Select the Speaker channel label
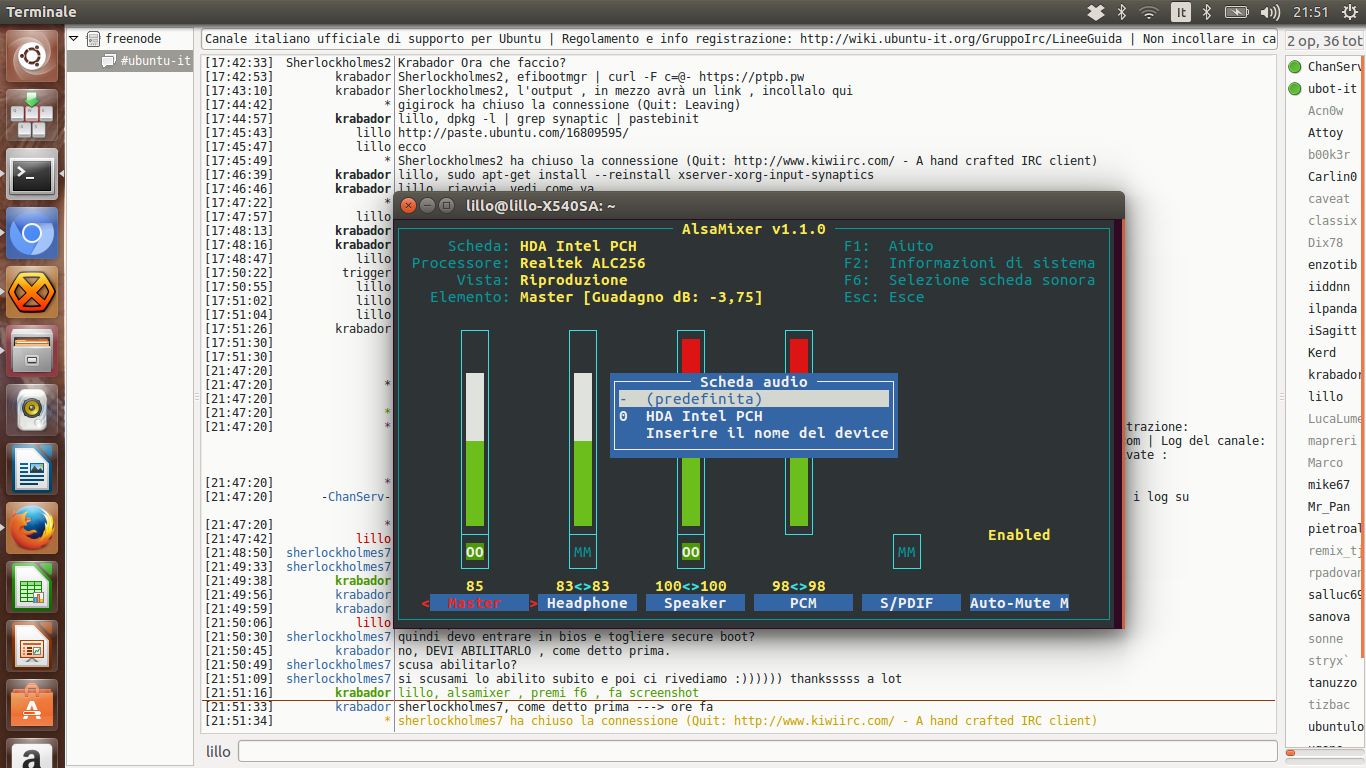Viewport: 1366px width, 768px height. click(x=695, y=603)
